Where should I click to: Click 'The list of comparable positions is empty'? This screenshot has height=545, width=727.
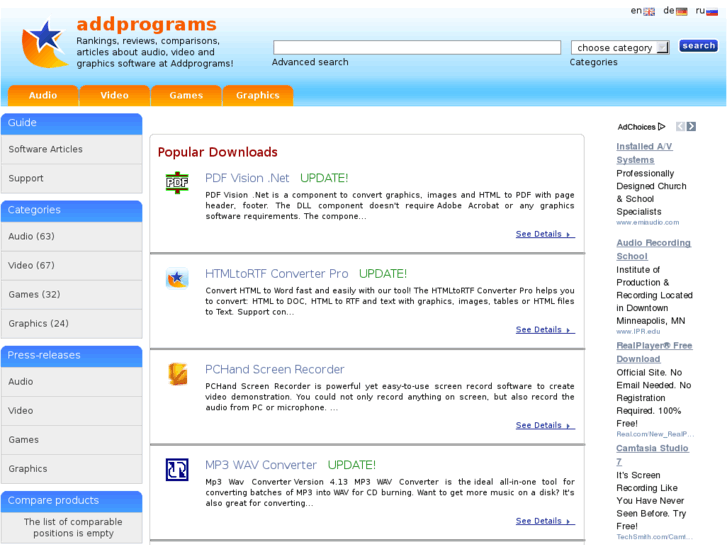[73, 528]
